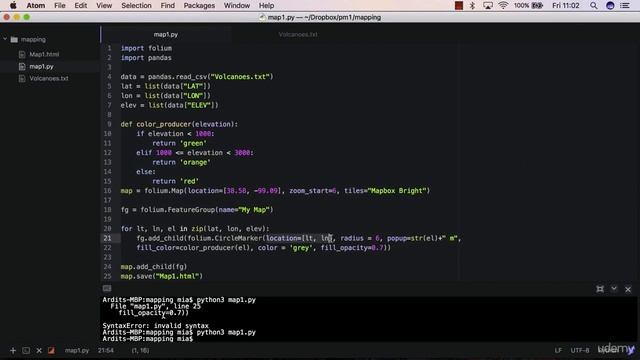Click the battery status icon
This screenshot has width=640, height=360.
537,6
